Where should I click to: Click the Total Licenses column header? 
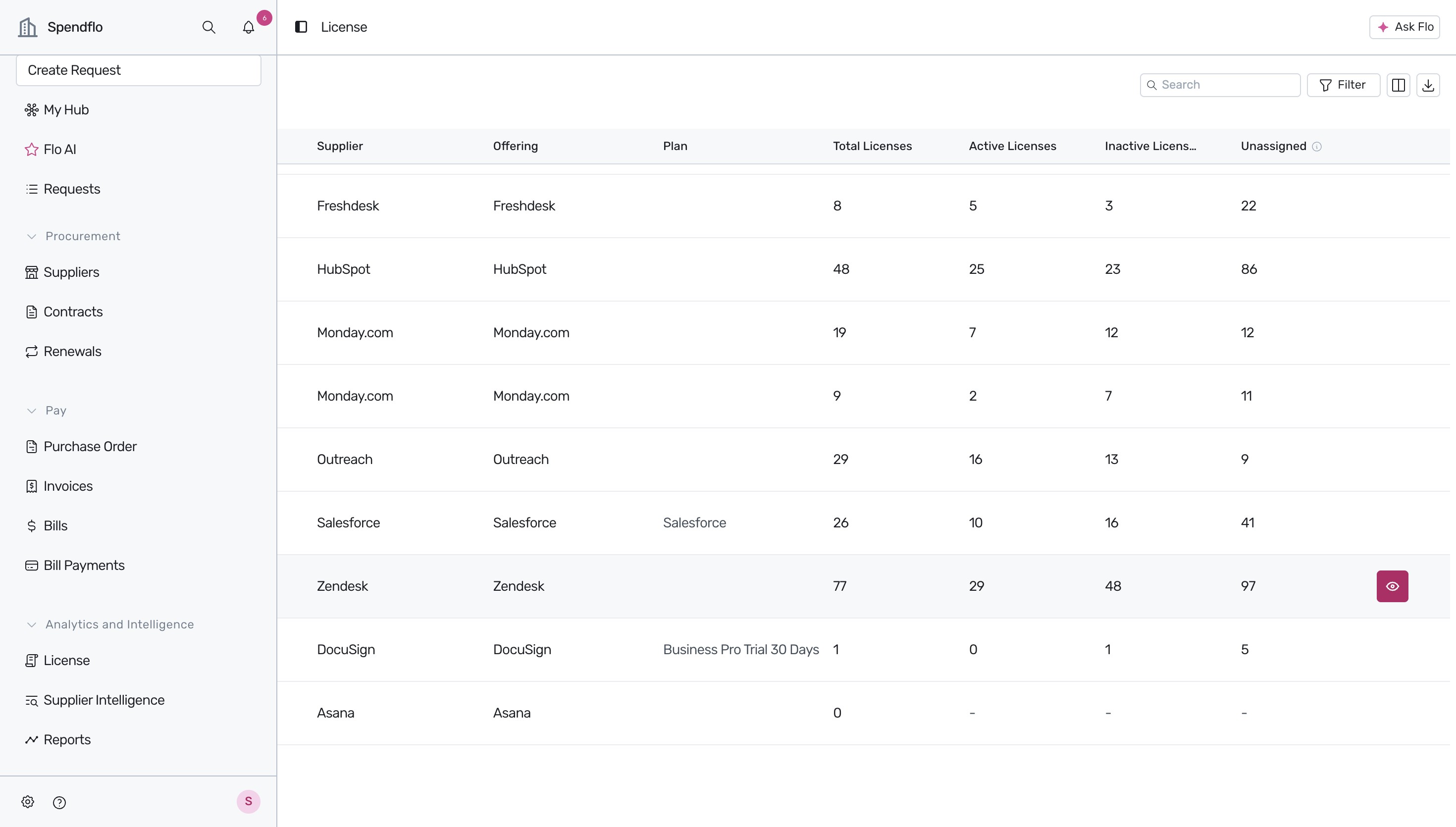coord(872,146)
